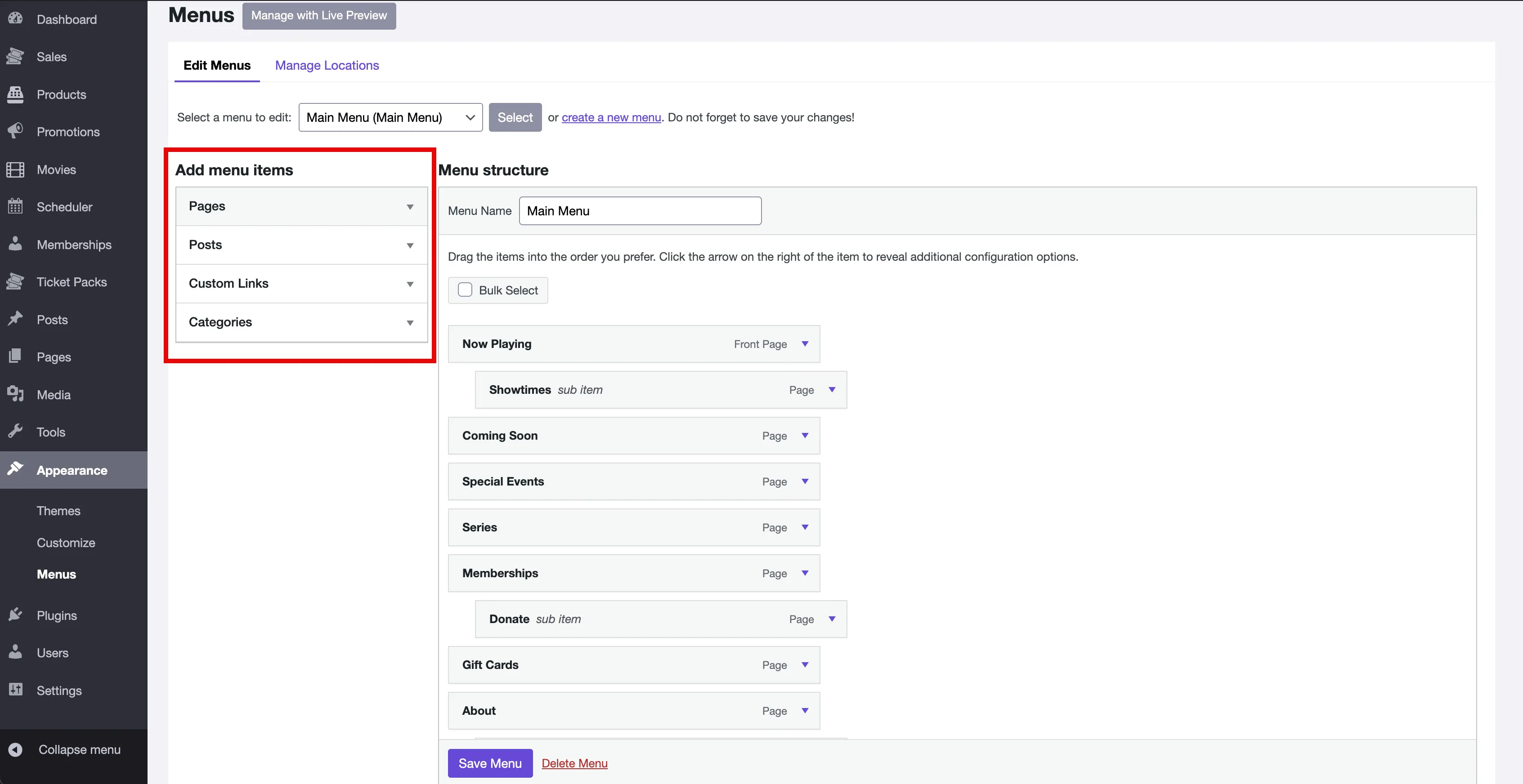Expand the Showtimes sub item arrow
The height and width of the screenshot is (784, 1523).
tap(832, 390)
